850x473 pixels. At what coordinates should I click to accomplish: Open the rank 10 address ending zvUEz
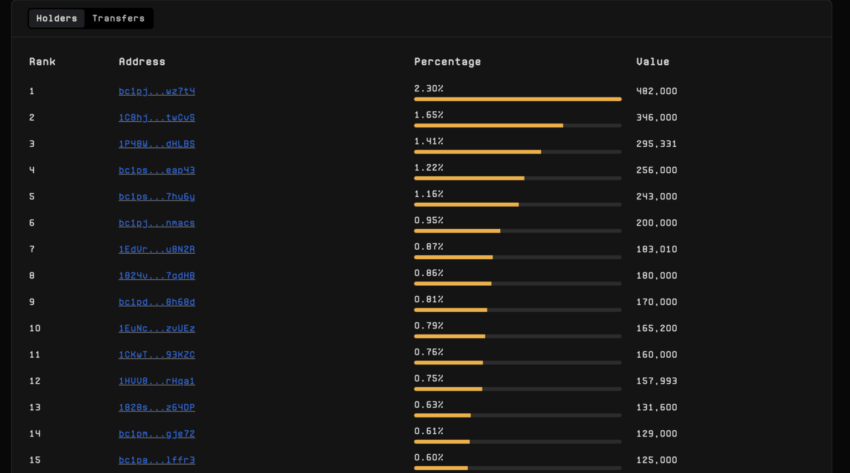[x=157, y=328]
